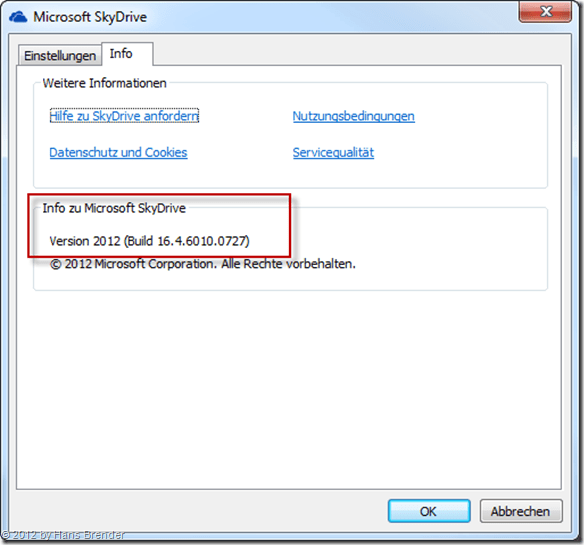Close the Microsoft SkyDrive dialog

coord(545,12)
